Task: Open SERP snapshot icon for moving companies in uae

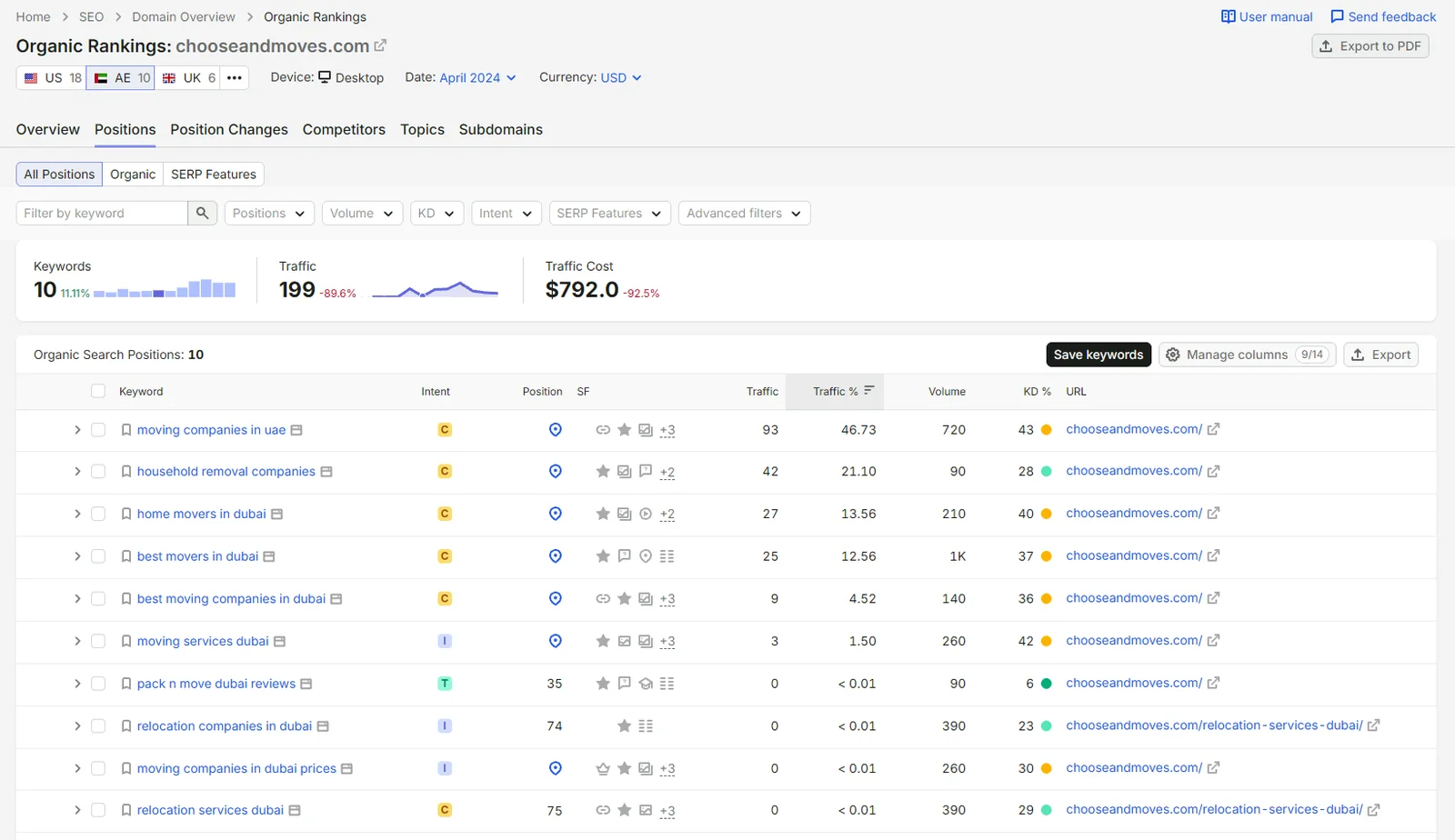Action: (x=296, y=430)
